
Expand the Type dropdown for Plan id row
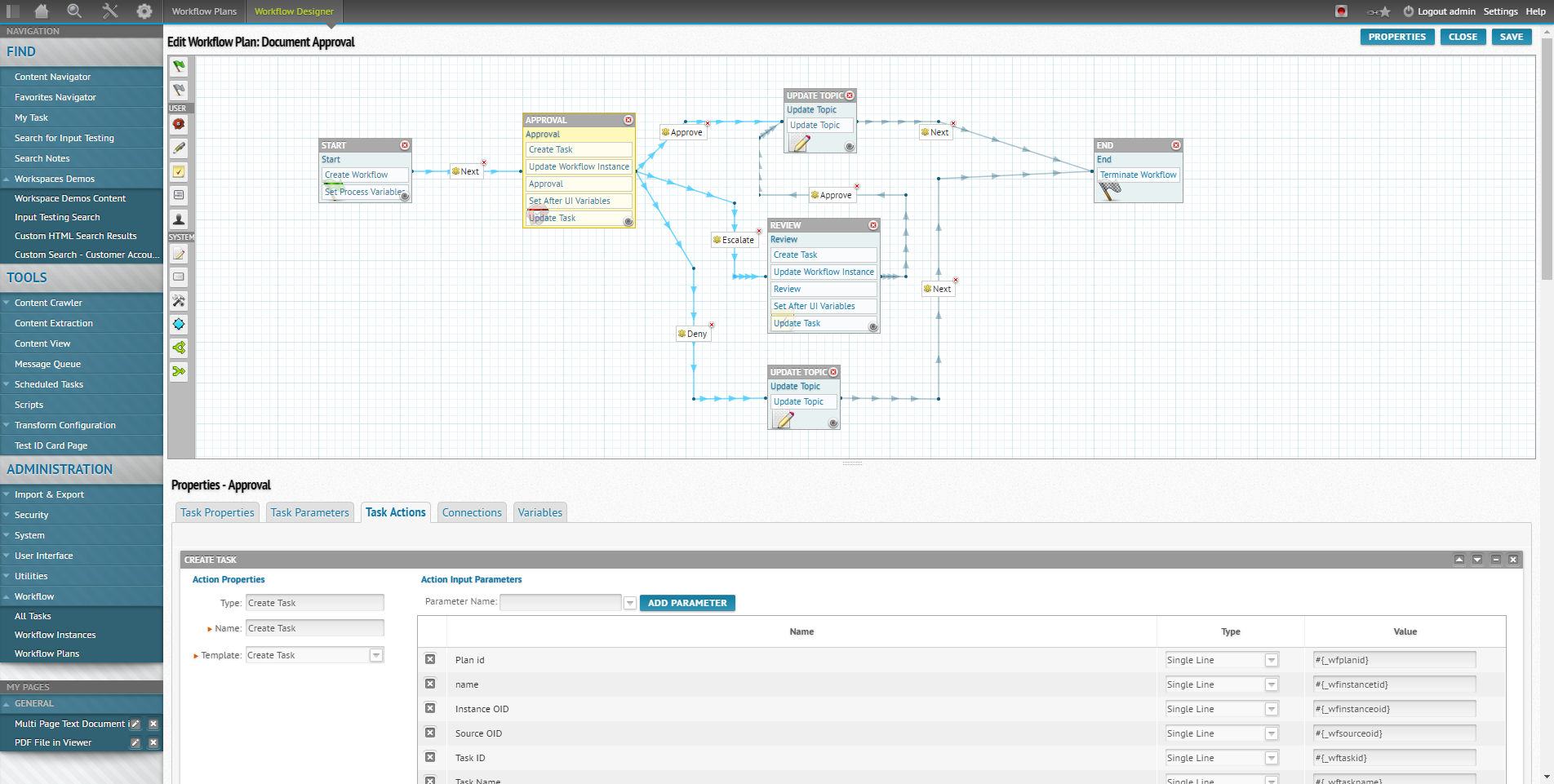[x=1271, y=660]
